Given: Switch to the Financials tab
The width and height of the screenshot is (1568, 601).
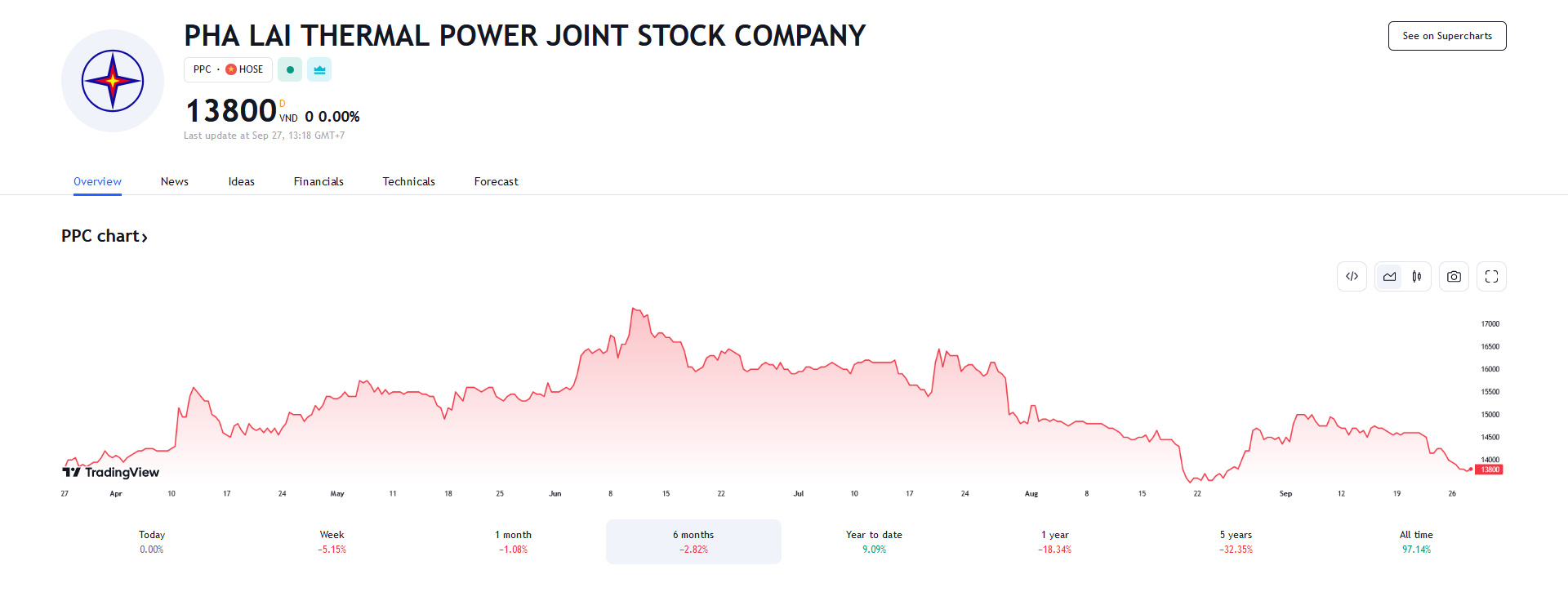Looking at the screenshot, I should coord(318,181).
